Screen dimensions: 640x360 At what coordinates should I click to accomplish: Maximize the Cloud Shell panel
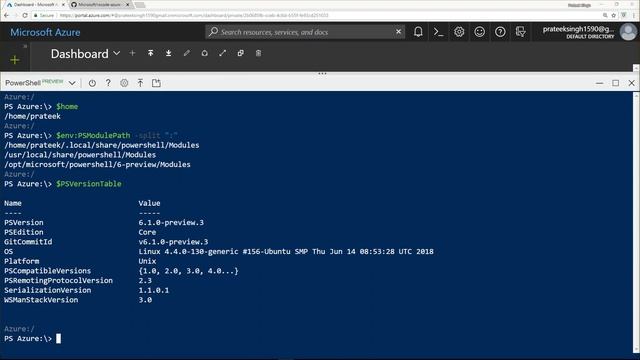[616, 83]
